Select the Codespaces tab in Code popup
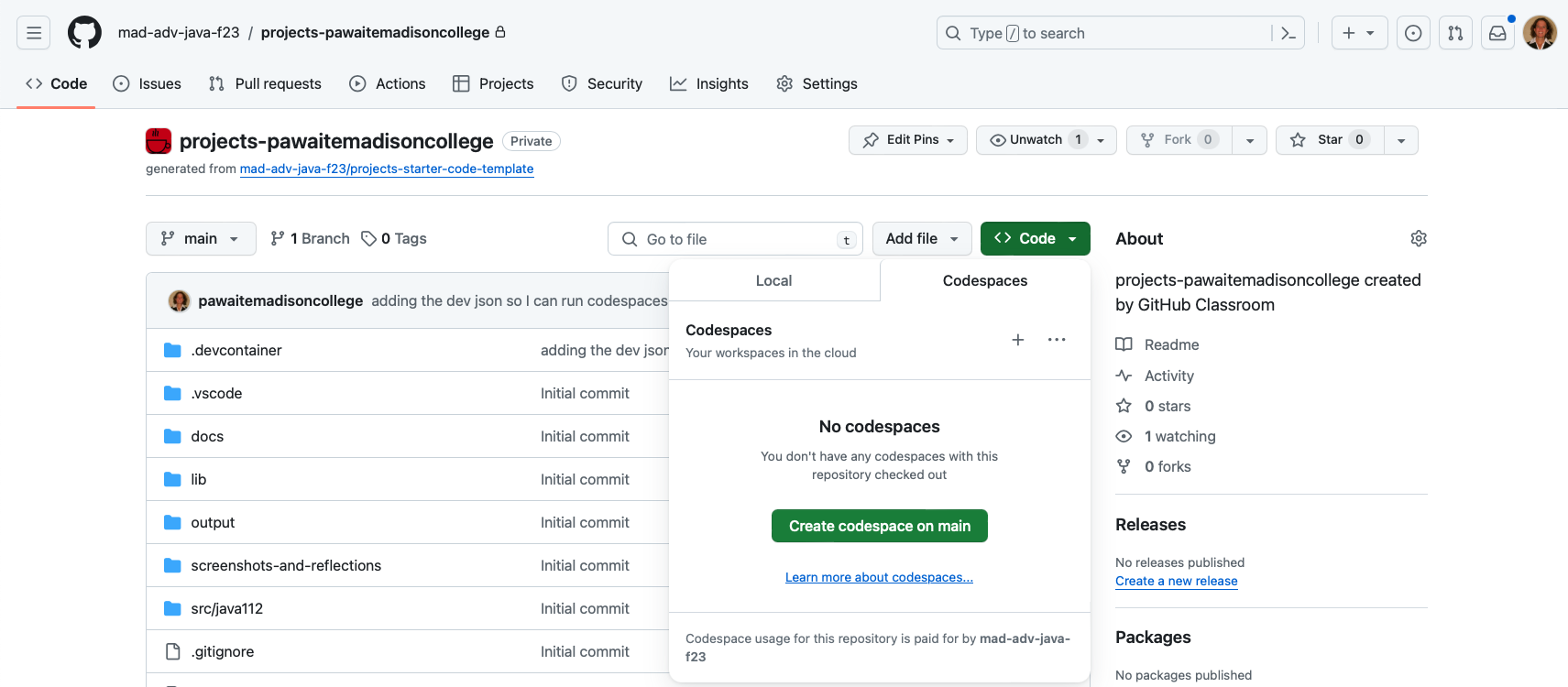 pyautogui.click(x=985, y=280)
